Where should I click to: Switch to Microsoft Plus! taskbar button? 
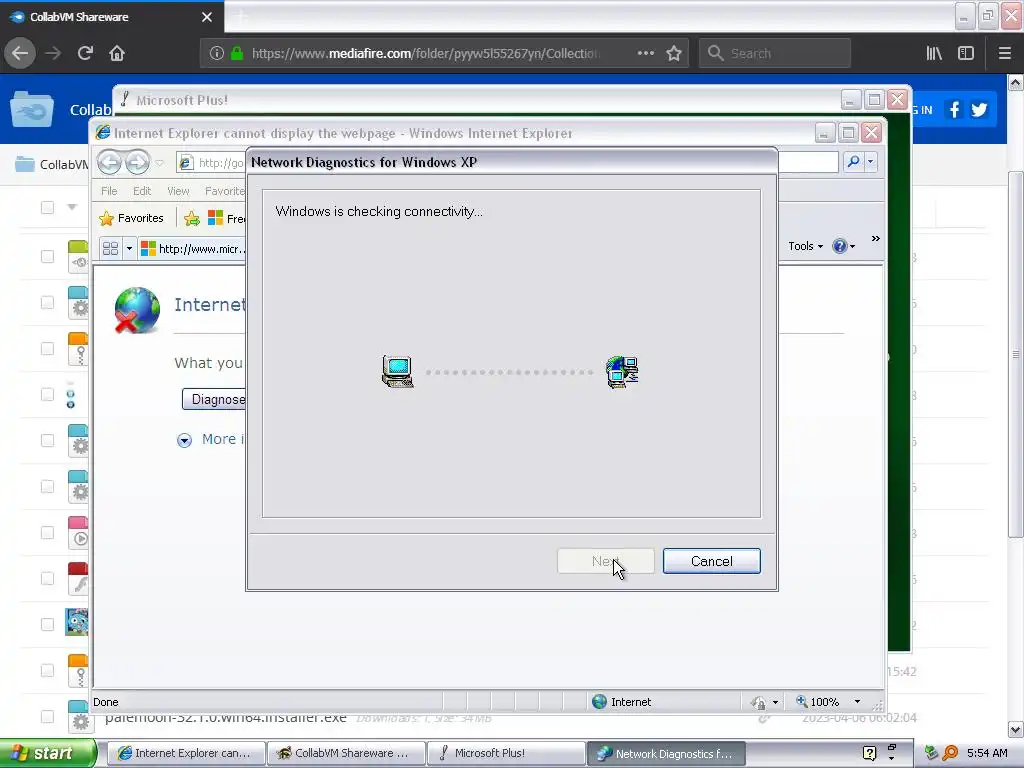[x=506, y=753]
